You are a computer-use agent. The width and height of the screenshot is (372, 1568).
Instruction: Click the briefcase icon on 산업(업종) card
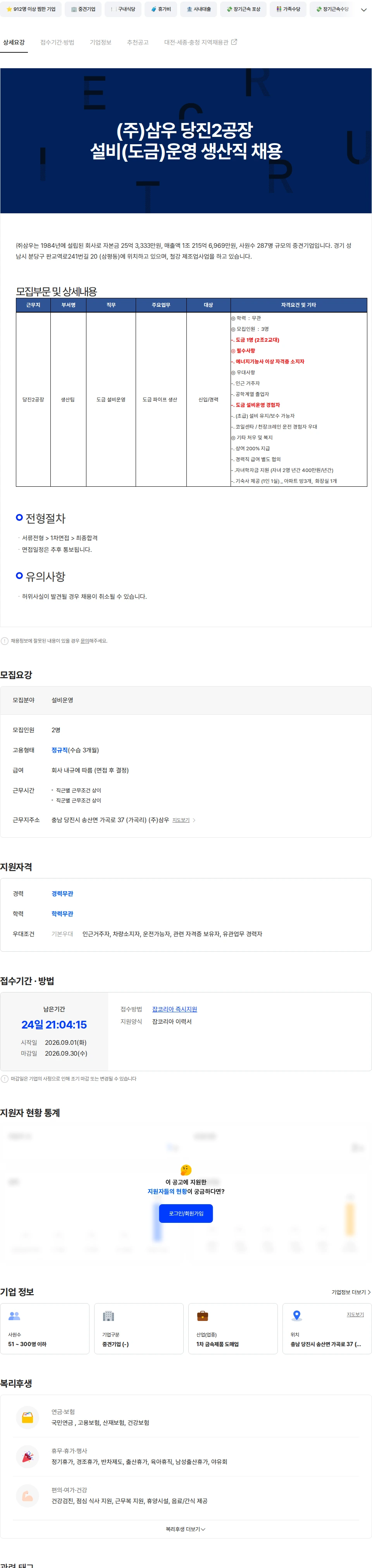pyautogui.click(x=202, y=1316)
